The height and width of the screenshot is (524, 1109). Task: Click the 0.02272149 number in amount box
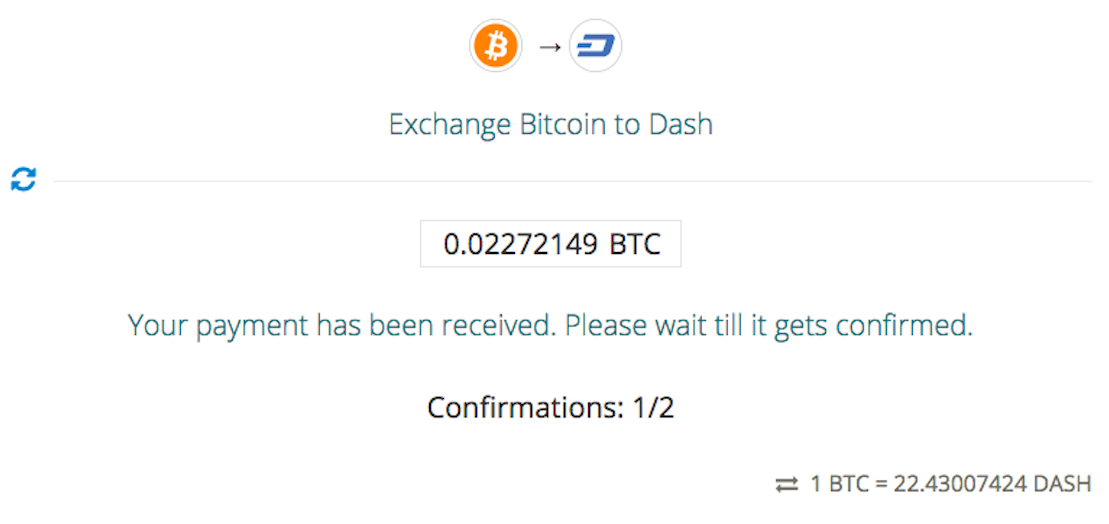521,245
